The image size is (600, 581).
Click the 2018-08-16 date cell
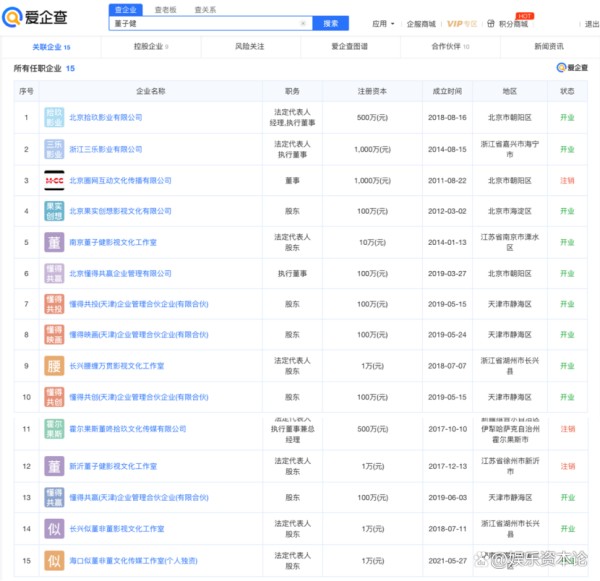pos(447,118)
